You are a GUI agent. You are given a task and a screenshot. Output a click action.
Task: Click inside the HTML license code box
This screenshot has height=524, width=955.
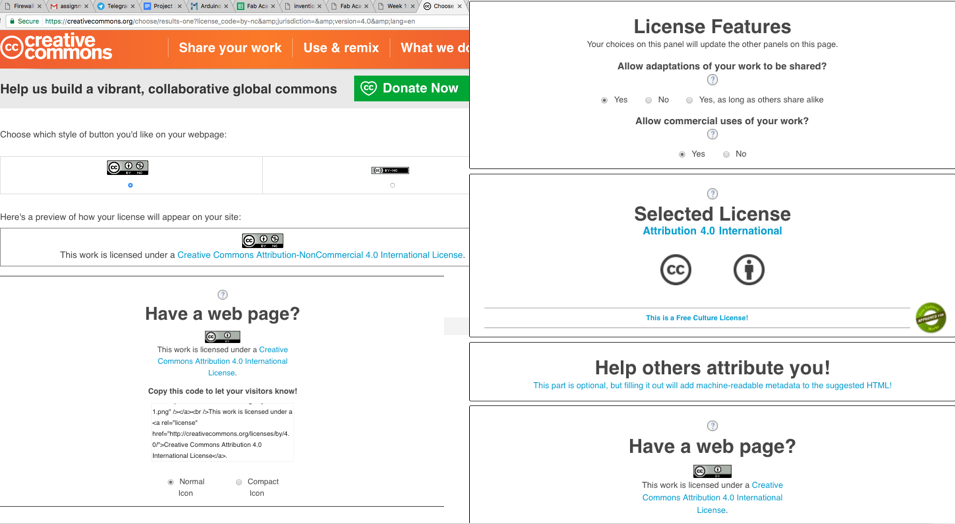pyautogui.click(x=222, y=433)
